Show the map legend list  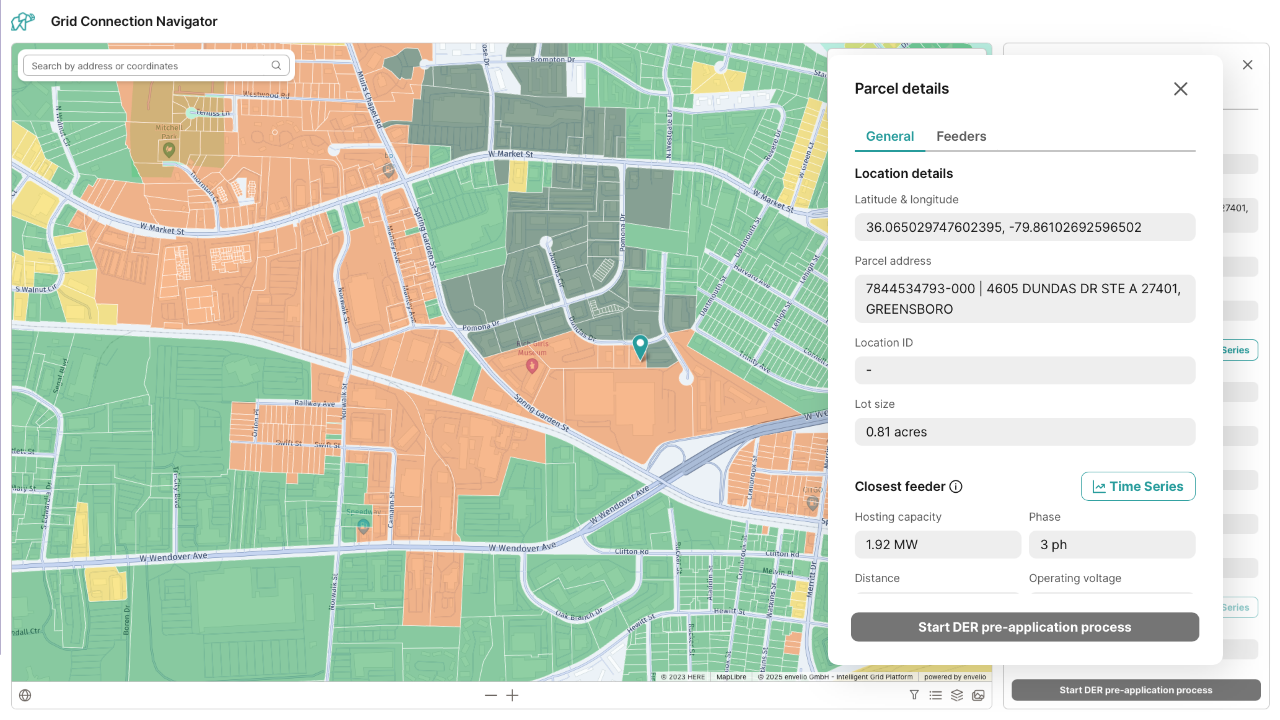point(935,695)
